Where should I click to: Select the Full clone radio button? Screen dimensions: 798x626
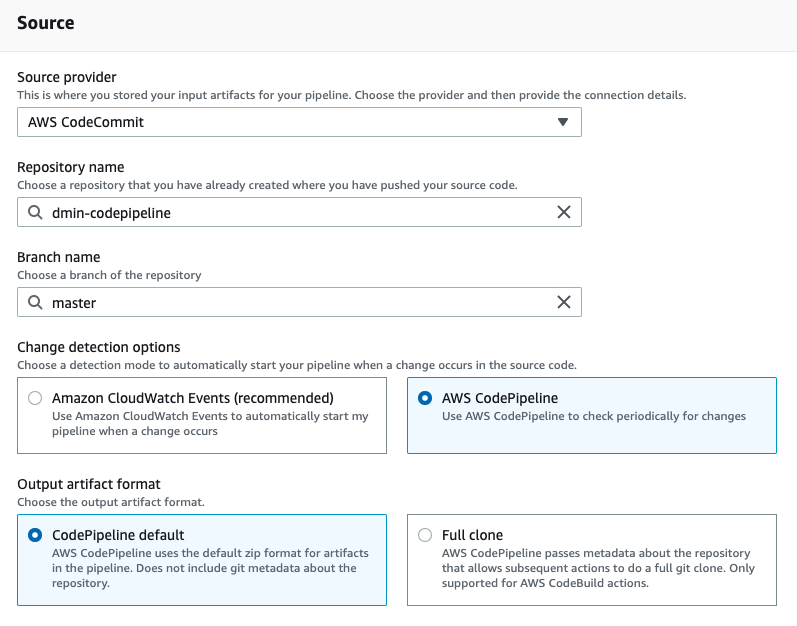point(426,535)
